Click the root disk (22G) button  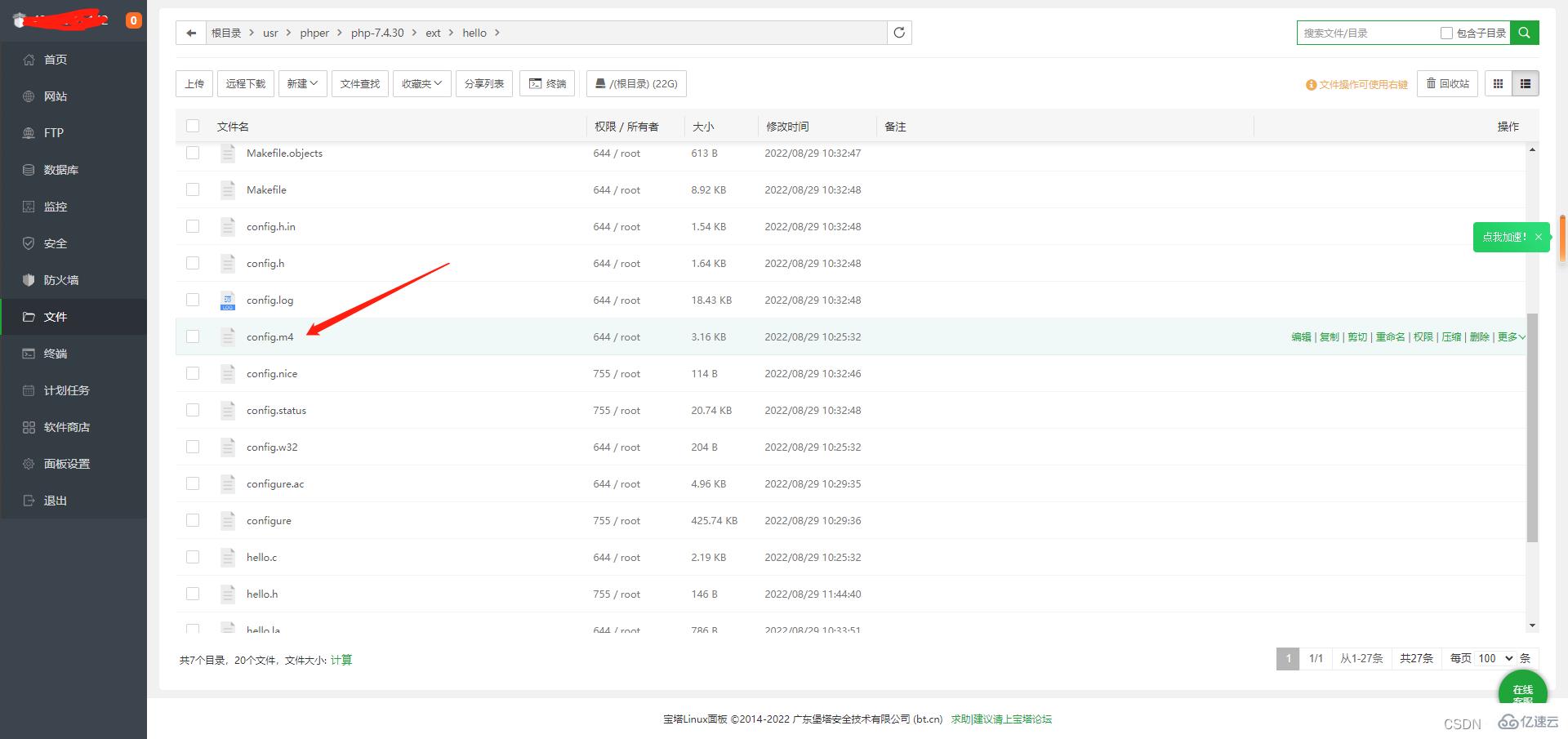[x=636, y=83]
